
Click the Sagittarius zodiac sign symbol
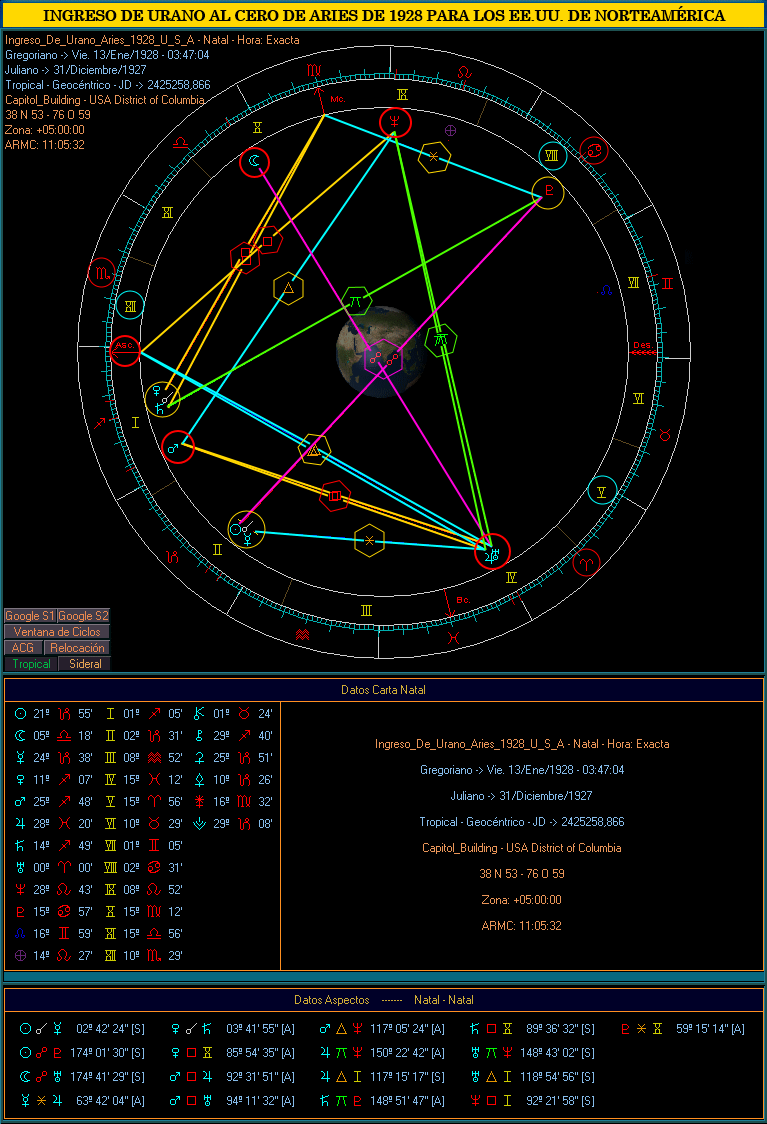[100, 423]
